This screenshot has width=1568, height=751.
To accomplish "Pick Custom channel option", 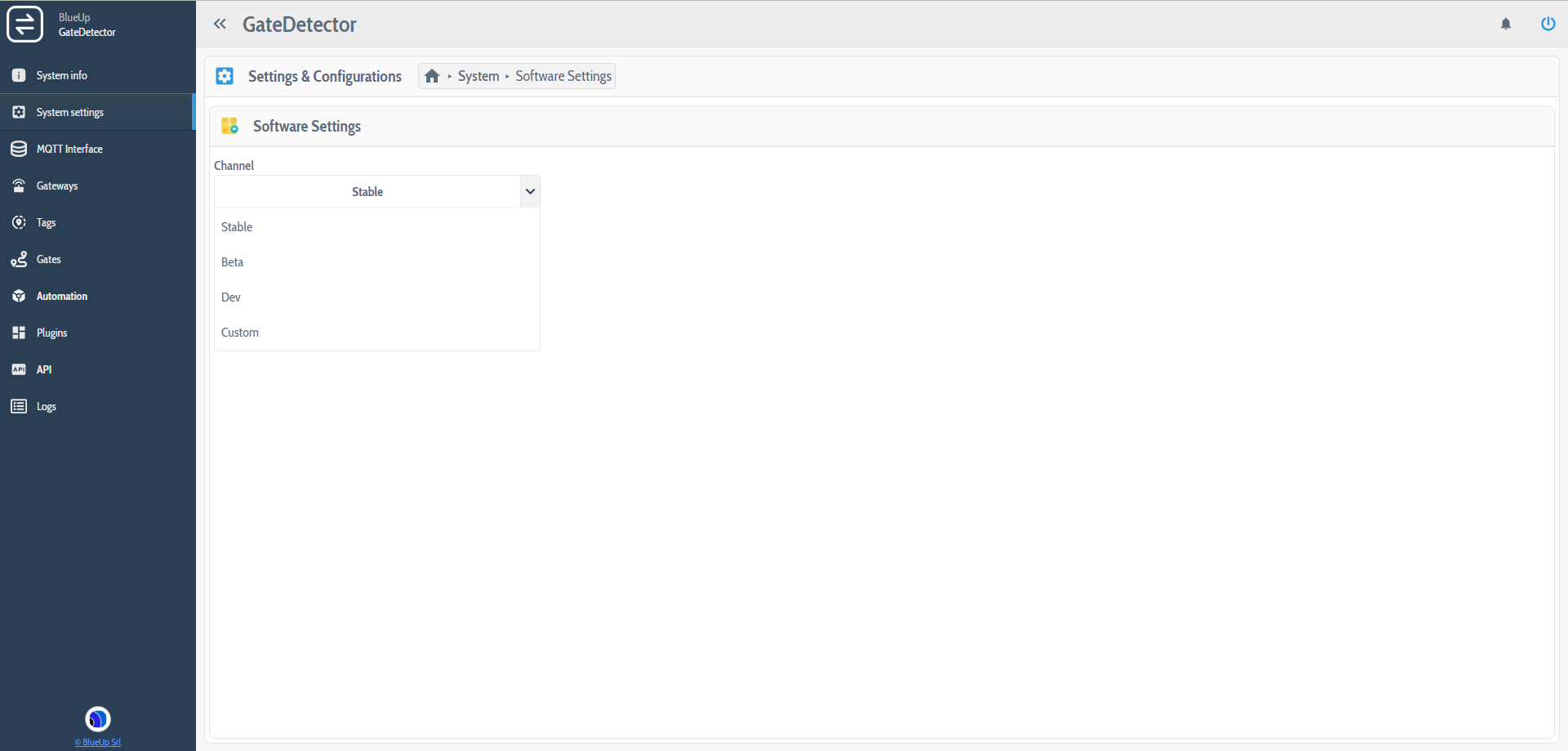I will [x=240, y=333].
